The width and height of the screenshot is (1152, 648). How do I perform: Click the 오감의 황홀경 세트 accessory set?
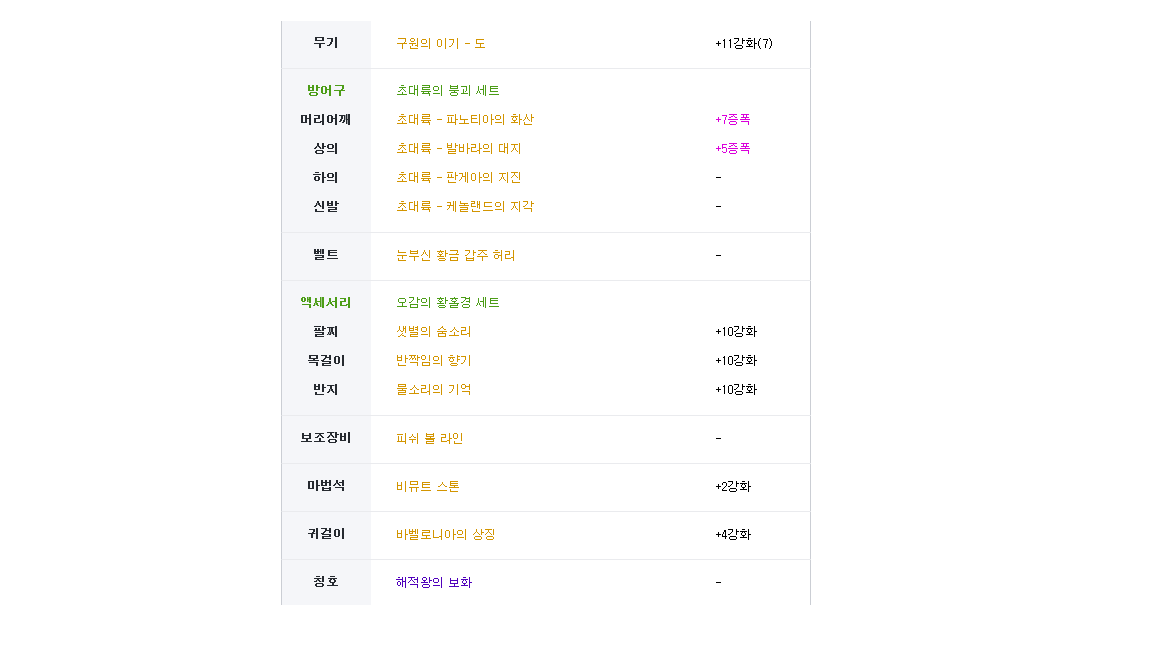(x=447, y=303)
